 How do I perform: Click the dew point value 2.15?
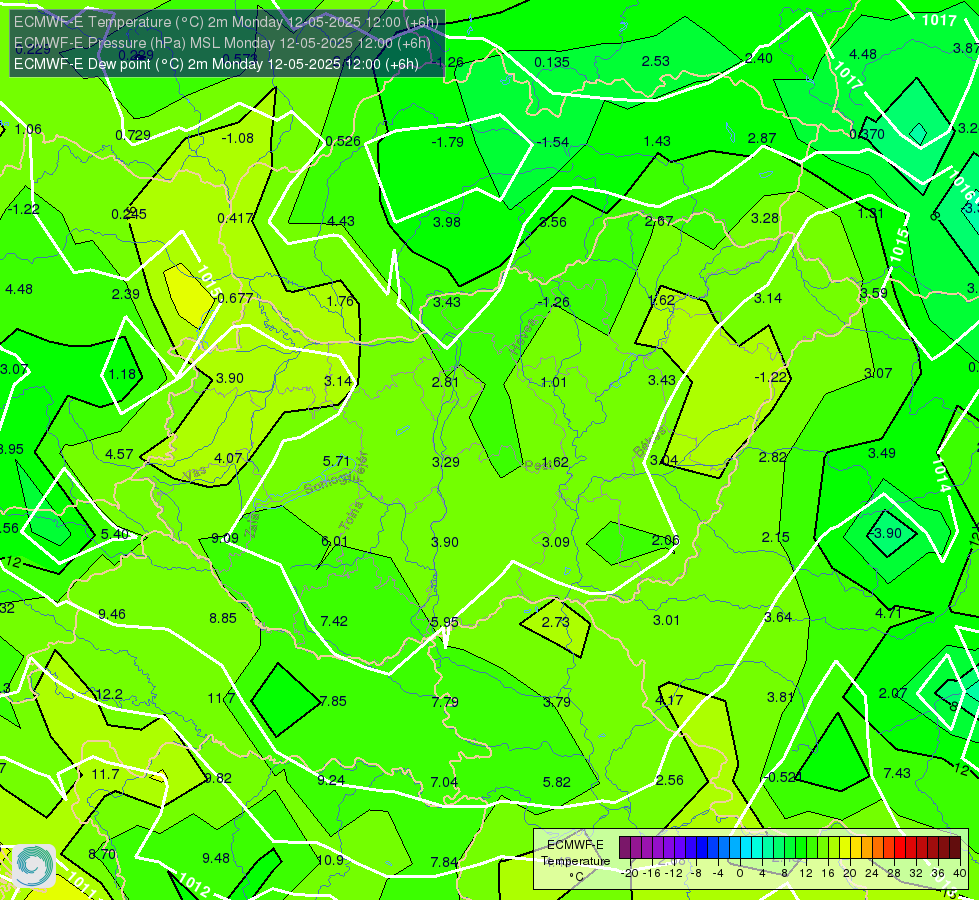(775, 537)
